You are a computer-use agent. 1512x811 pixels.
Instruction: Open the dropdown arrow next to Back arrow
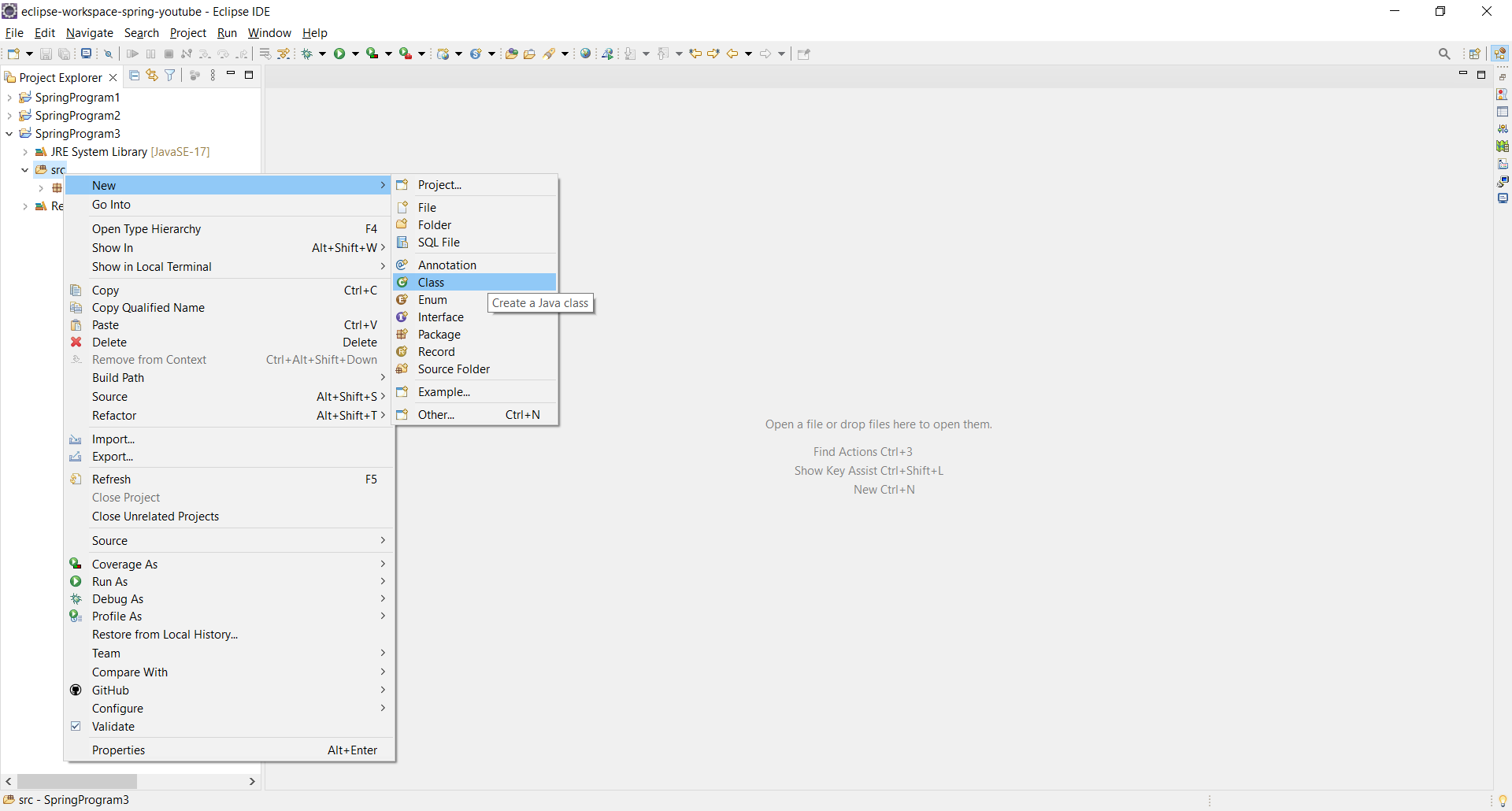(748, 54)
